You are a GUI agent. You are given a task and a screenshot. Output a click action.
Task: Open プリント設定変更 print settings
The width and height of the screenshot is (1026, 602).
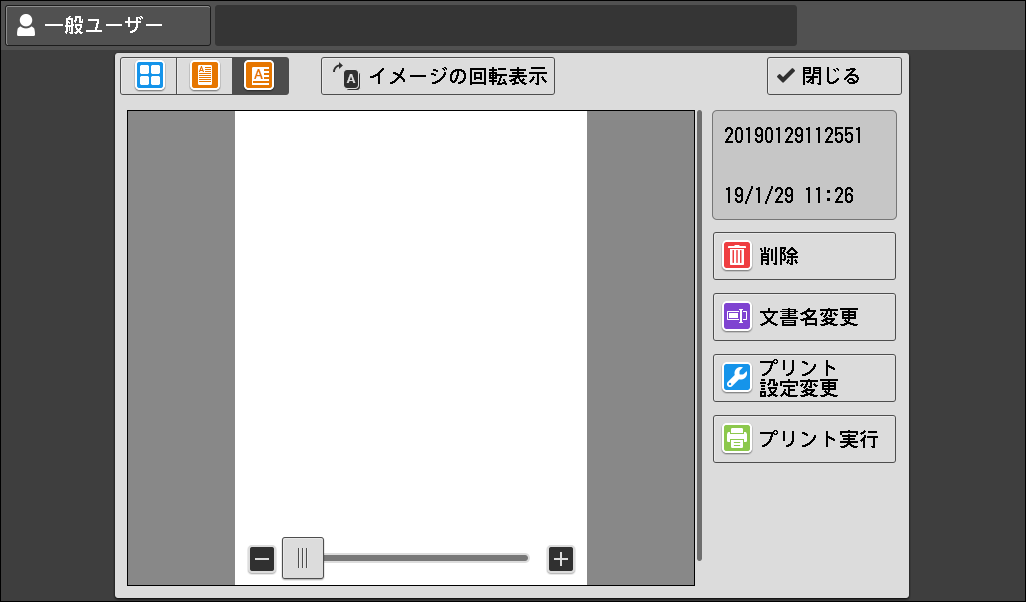(x=804, y=378)
